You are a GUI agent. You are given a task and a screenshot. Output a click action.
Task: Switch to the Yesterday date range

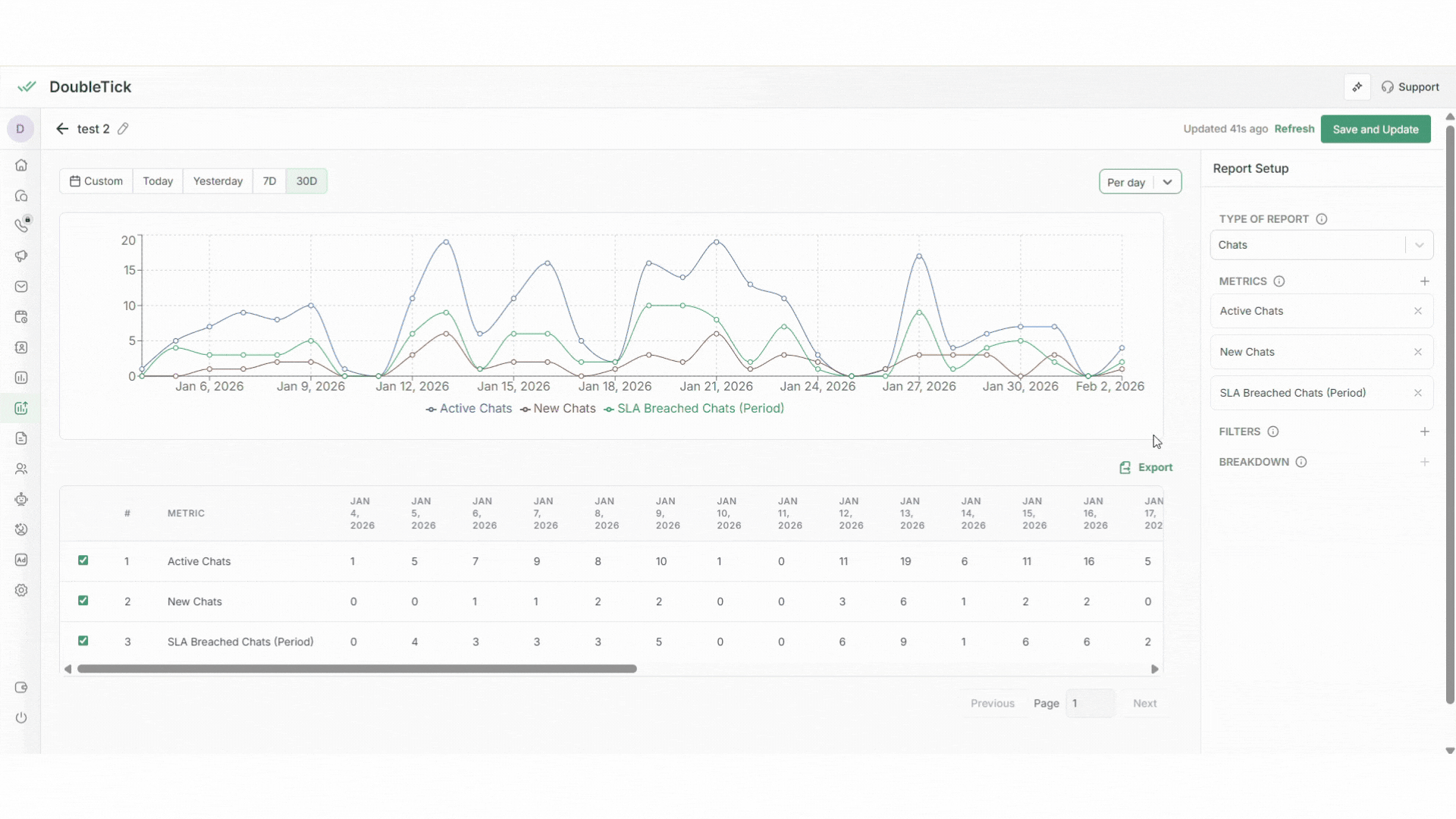point(218,181)
